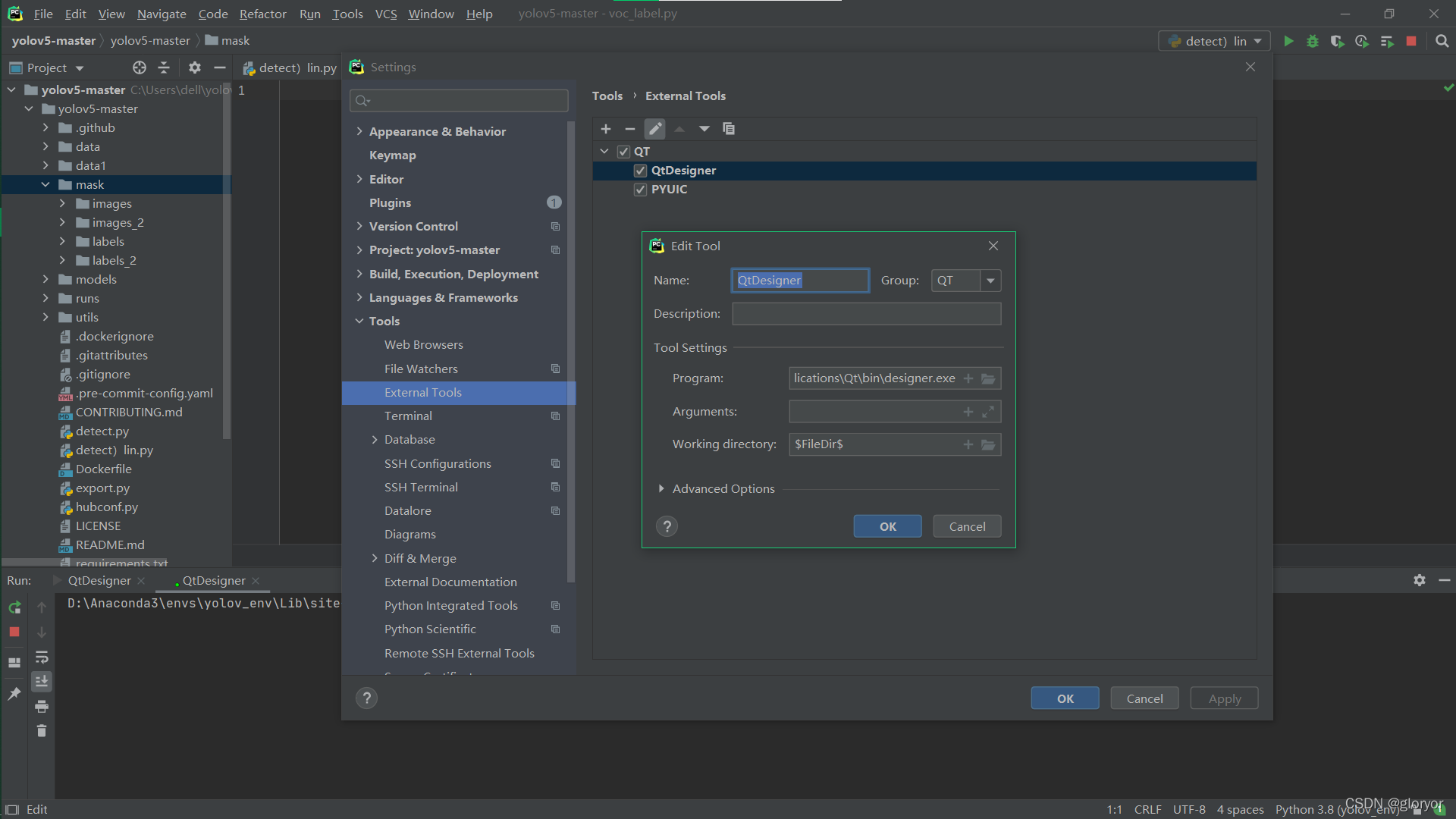Edit selected tool using the pencil icon
The height and width of the screenshot is (819, 1456).
654,129
